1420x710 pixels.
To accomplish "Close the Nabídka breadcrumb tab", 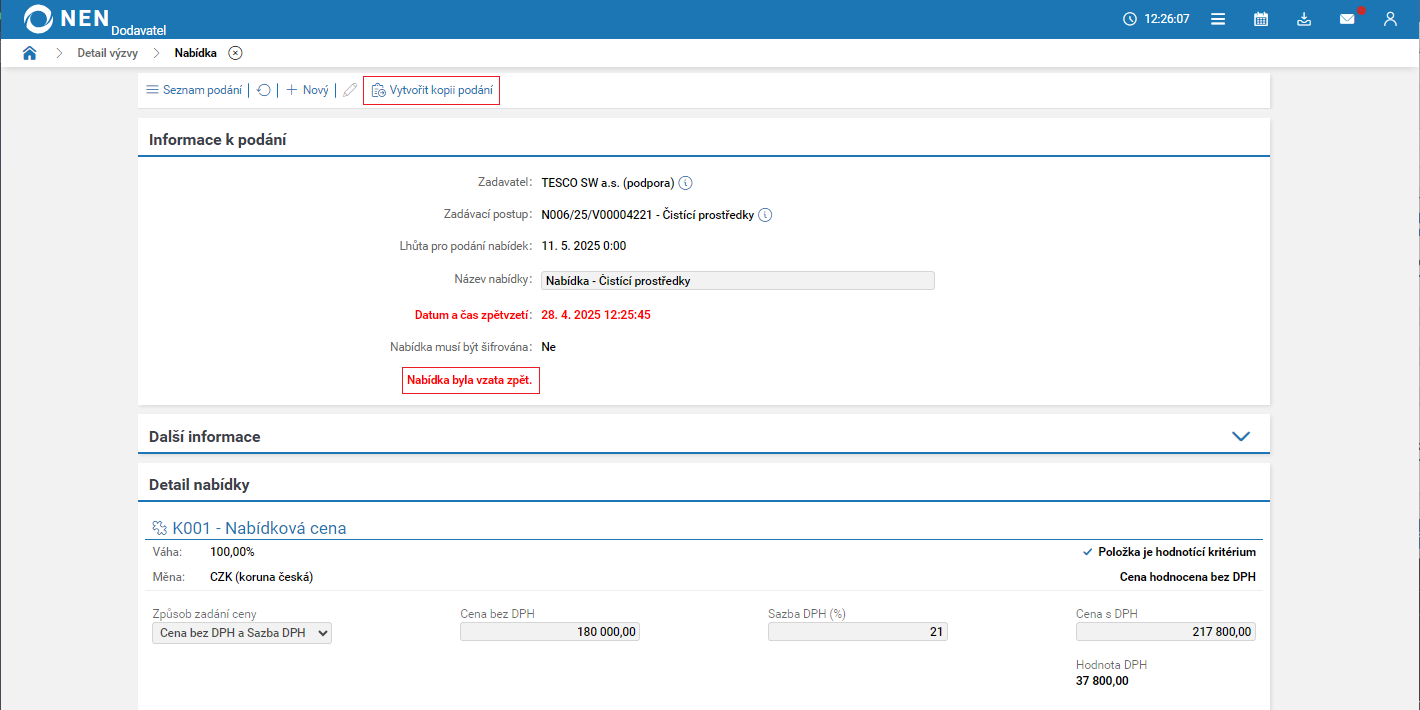I will tap(235, 53).
